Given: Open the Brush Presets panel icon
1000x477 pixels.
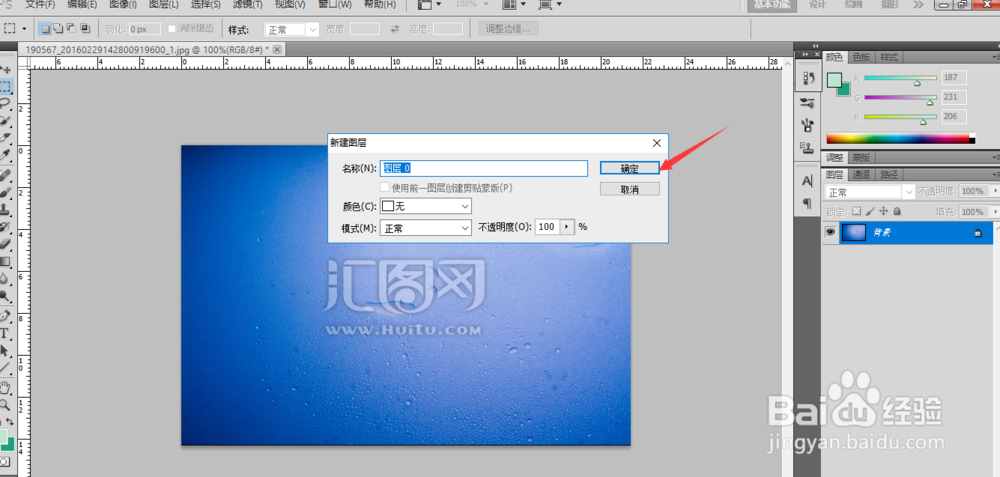Looking at the screenshot, I should click(807, 103).
